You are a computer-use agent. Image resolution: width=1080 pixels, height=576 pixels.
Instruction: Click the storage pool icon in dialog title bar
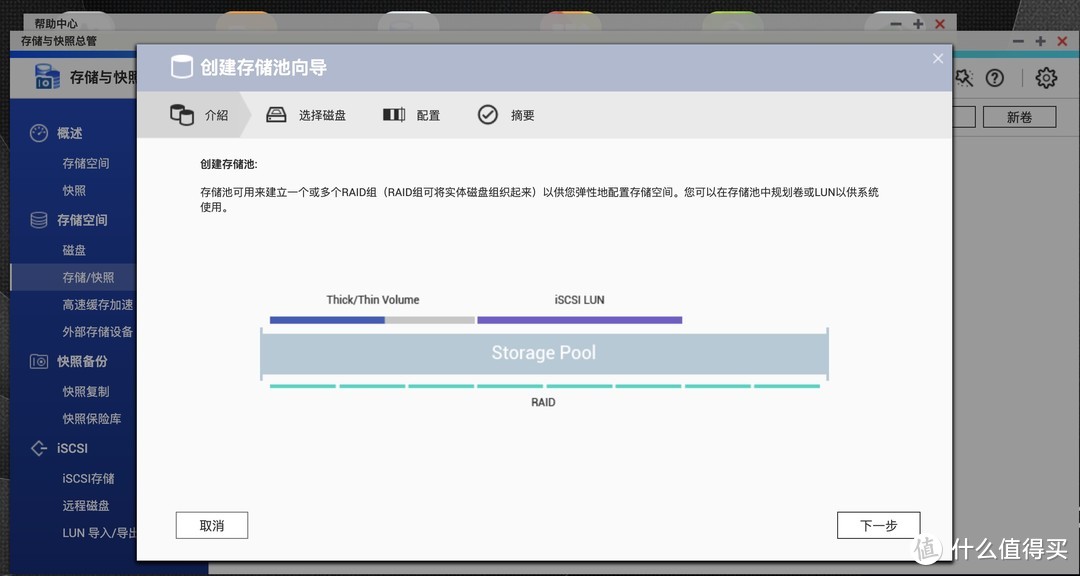click(x=182, y=67)
